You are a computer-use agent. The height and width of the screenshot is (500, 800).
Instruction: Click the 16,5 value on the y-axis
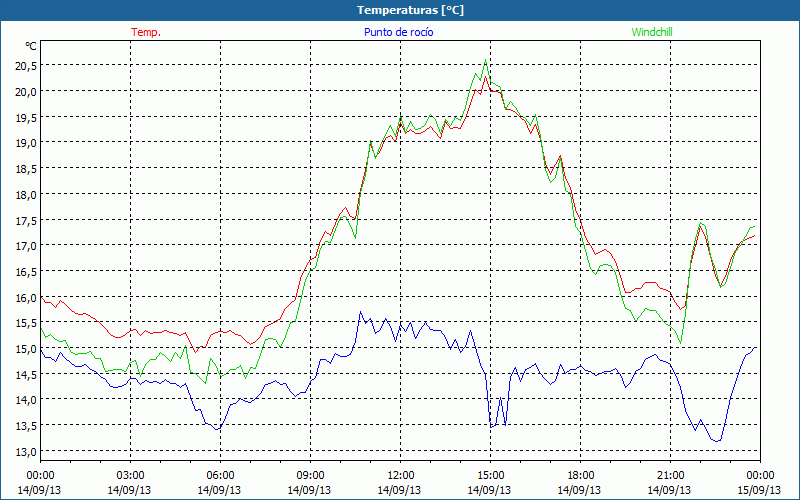coord(26,272)
